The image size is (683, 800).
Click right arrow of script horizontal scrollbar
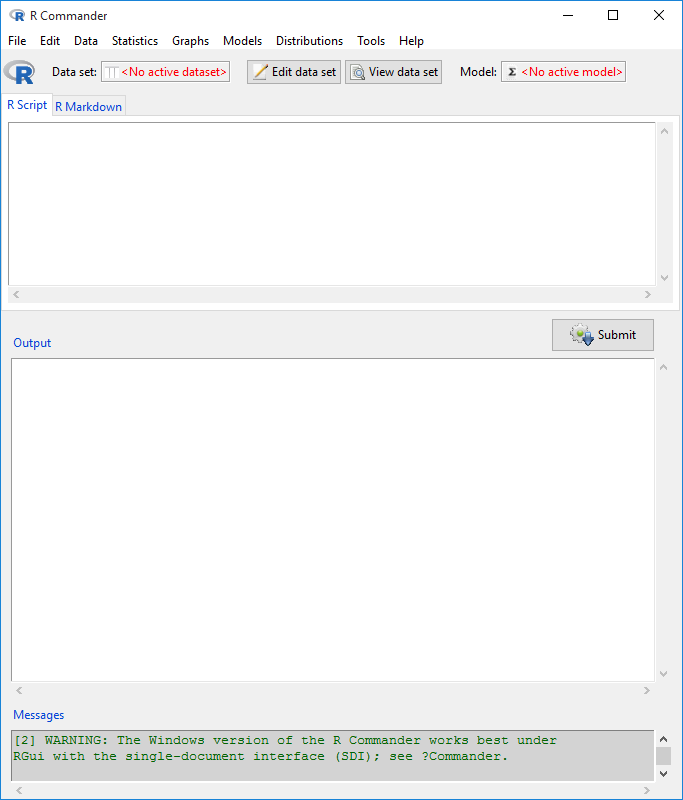click(x=648, y=295)
